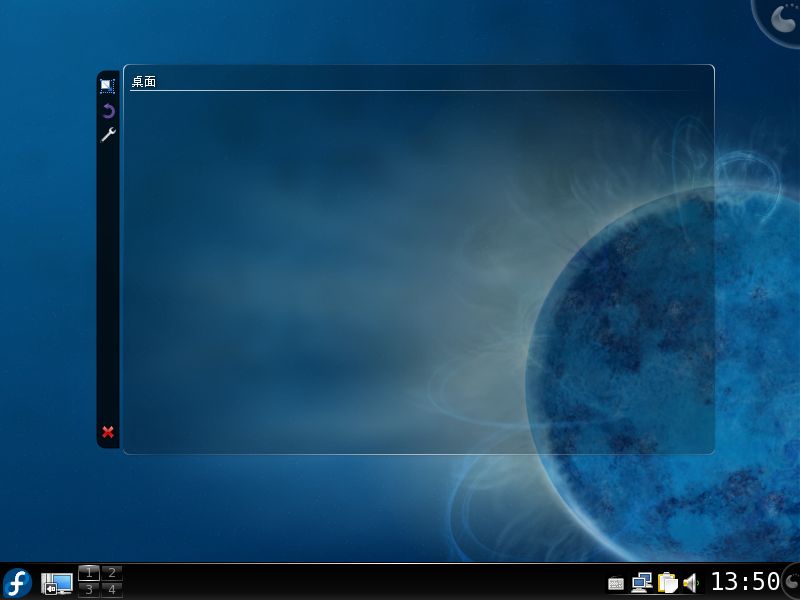Open widget settings with the wrench icon

108,134
